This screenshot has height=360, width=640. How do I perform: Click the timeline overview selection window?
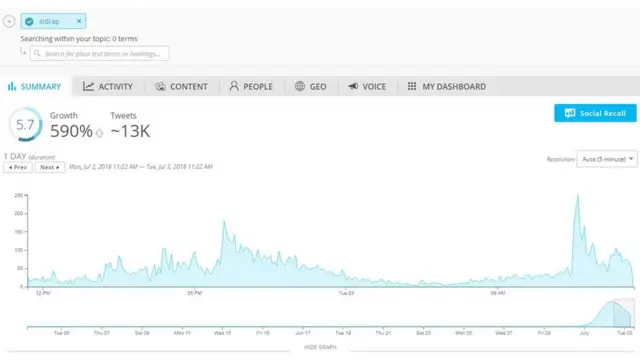(624, 313)
